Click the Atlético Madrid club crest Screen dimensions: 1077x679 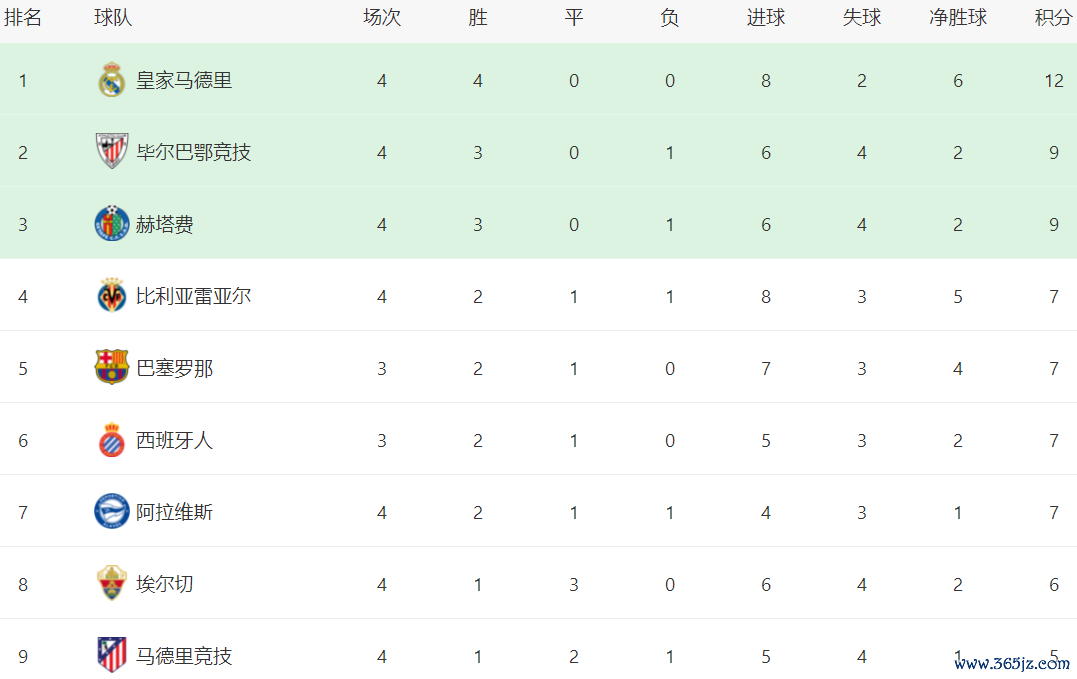pos(111,655)
